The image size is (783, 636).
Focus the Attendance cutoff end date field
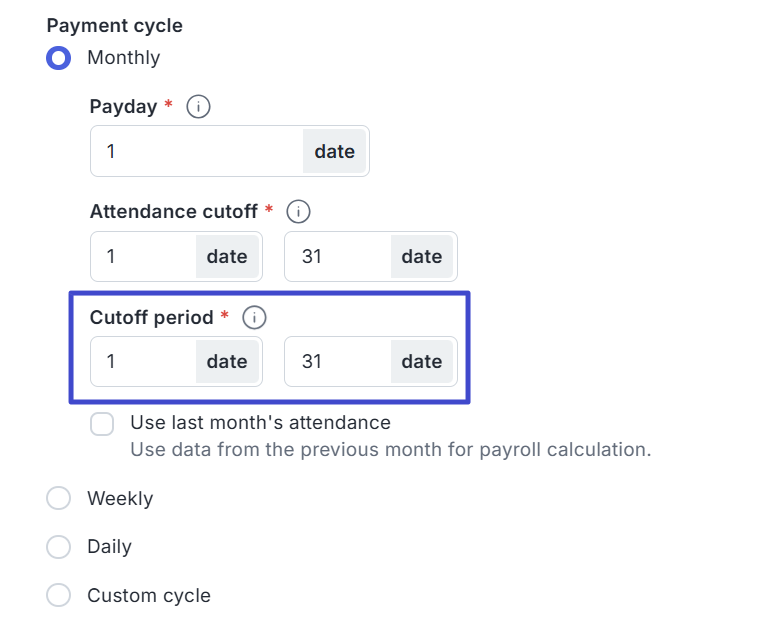(x=337, y=257)
